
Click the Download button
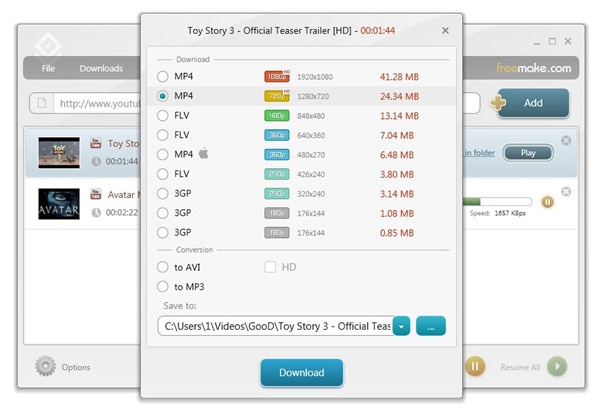pos(302,372)
